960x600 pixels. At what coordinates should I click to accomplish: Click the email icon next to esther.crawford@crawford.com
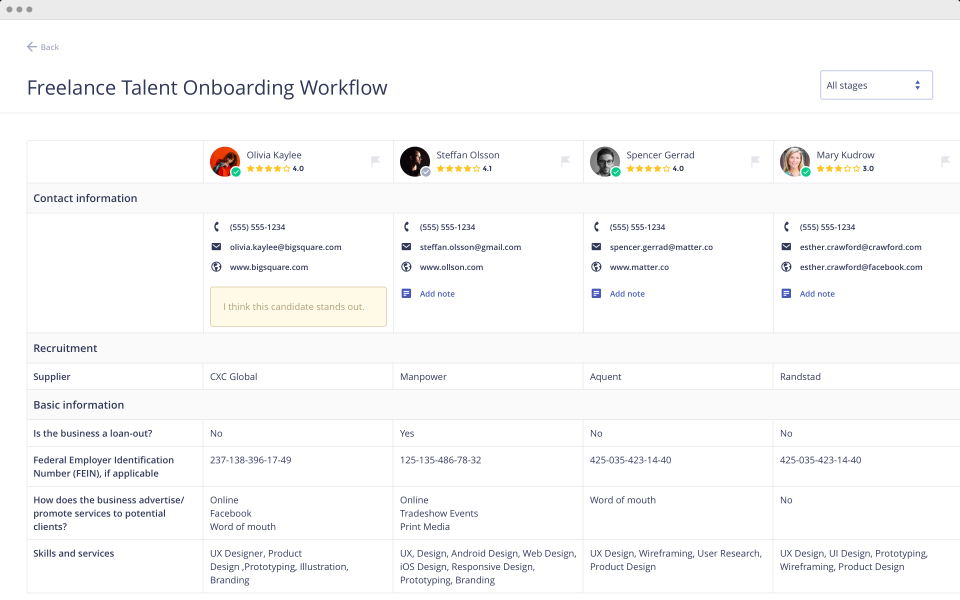click(x=786, y=247)
